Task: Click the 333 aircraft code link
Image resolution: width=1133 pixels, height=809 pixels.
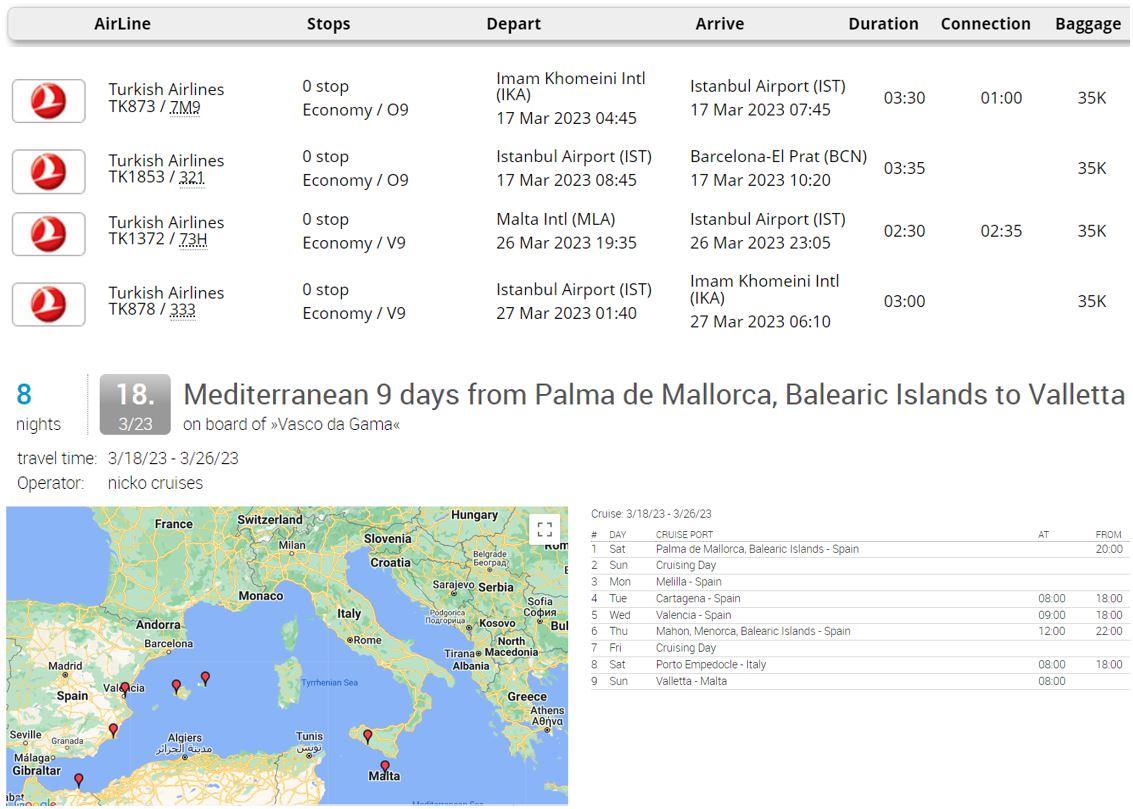Action: pyautogui.click(x=182, y=310)
